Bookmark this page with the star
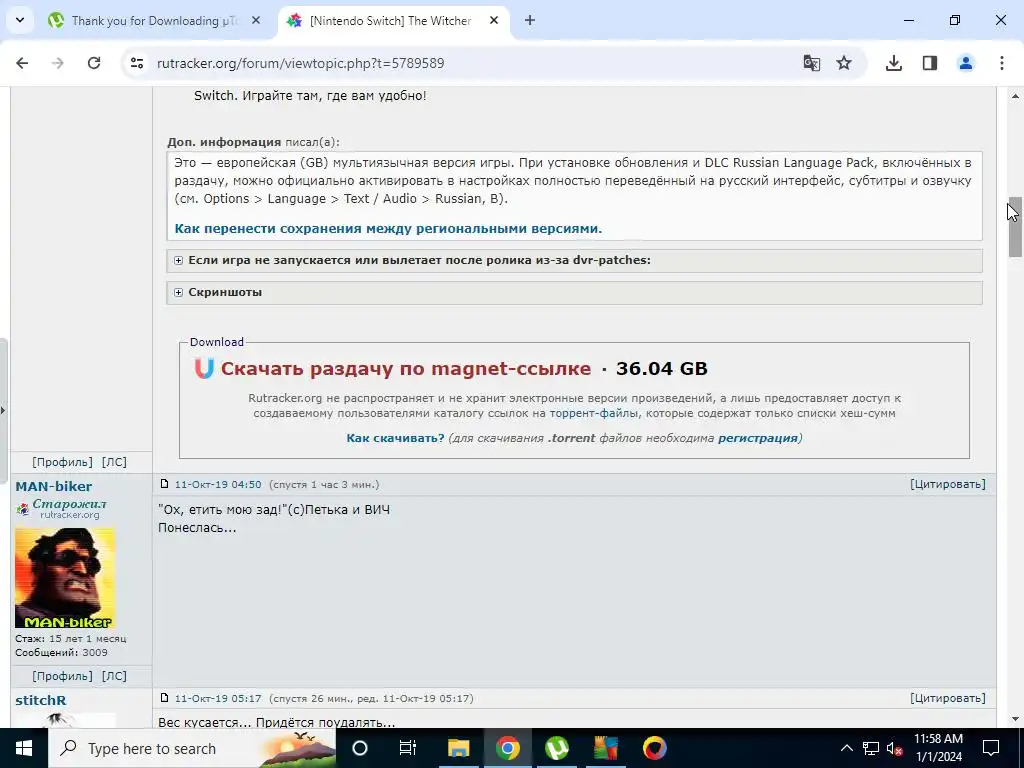 coord(844,63)
